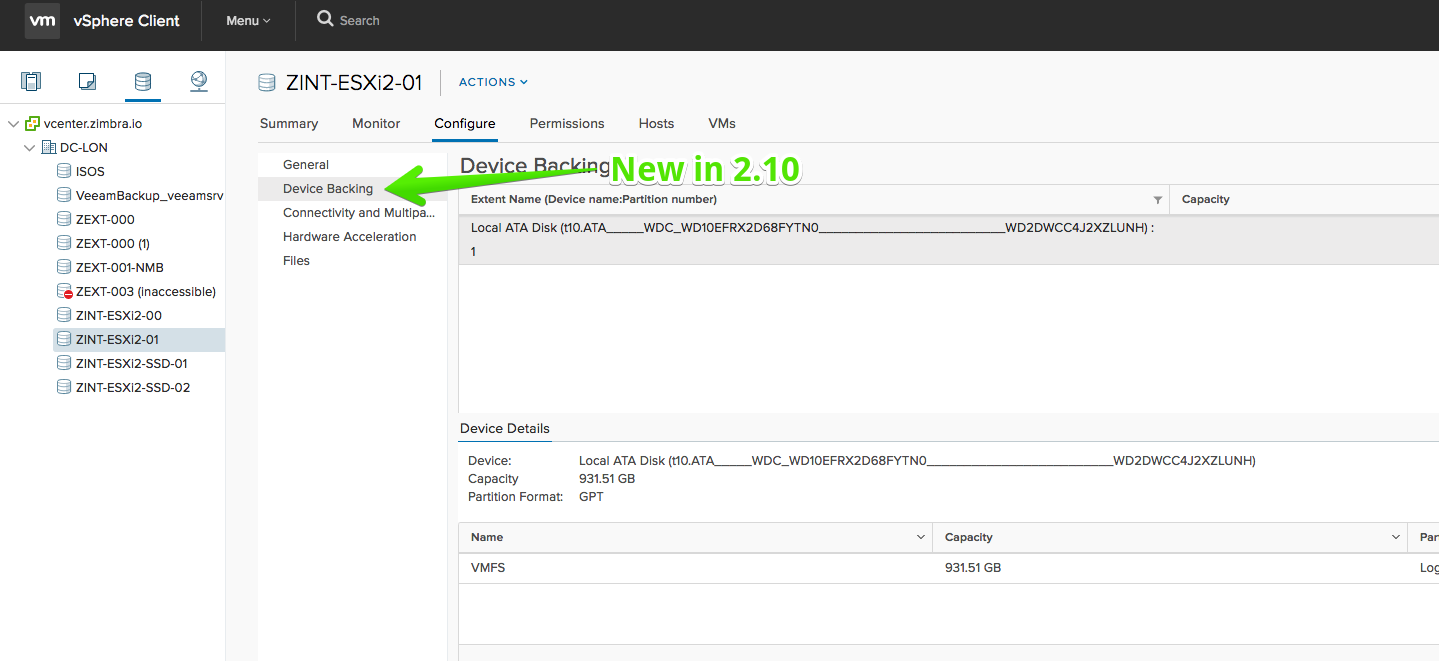Screen dimensions: 1439x661
Task: Open the Menu dropdown
Action: coord(248,20)
